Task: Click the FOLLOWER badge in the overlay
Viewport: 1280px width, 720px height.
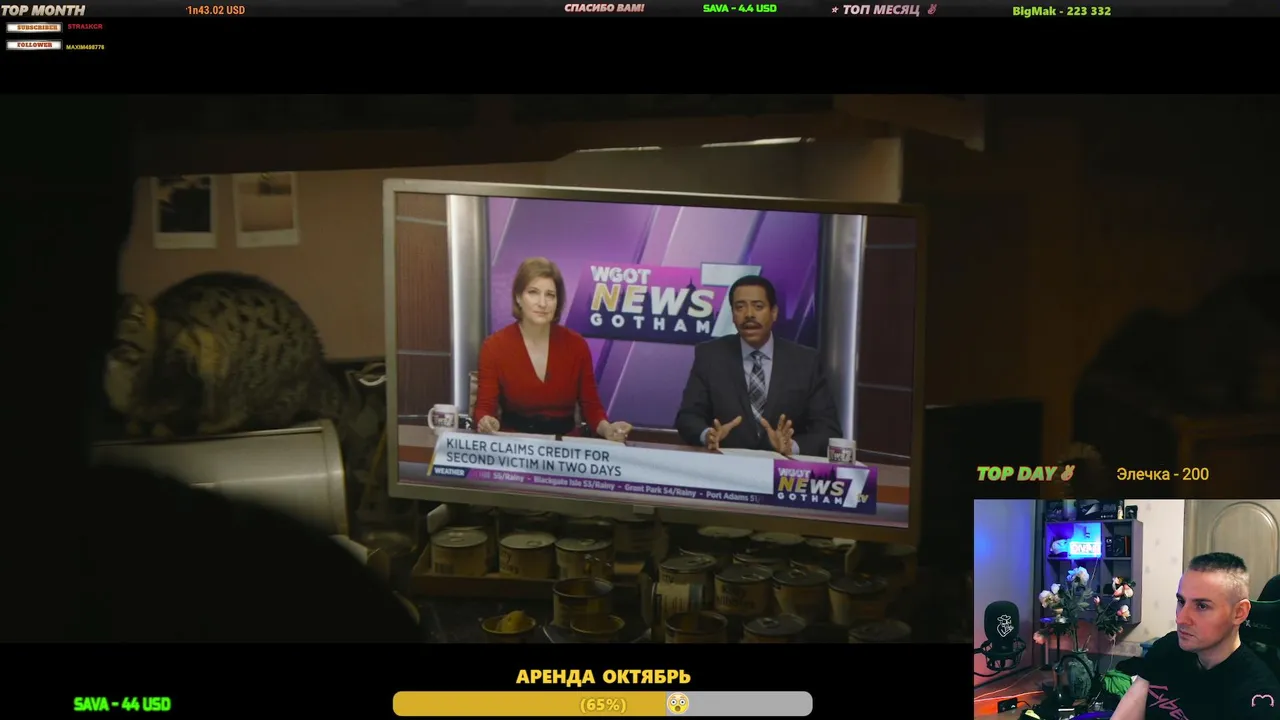Action: (33, 45)
